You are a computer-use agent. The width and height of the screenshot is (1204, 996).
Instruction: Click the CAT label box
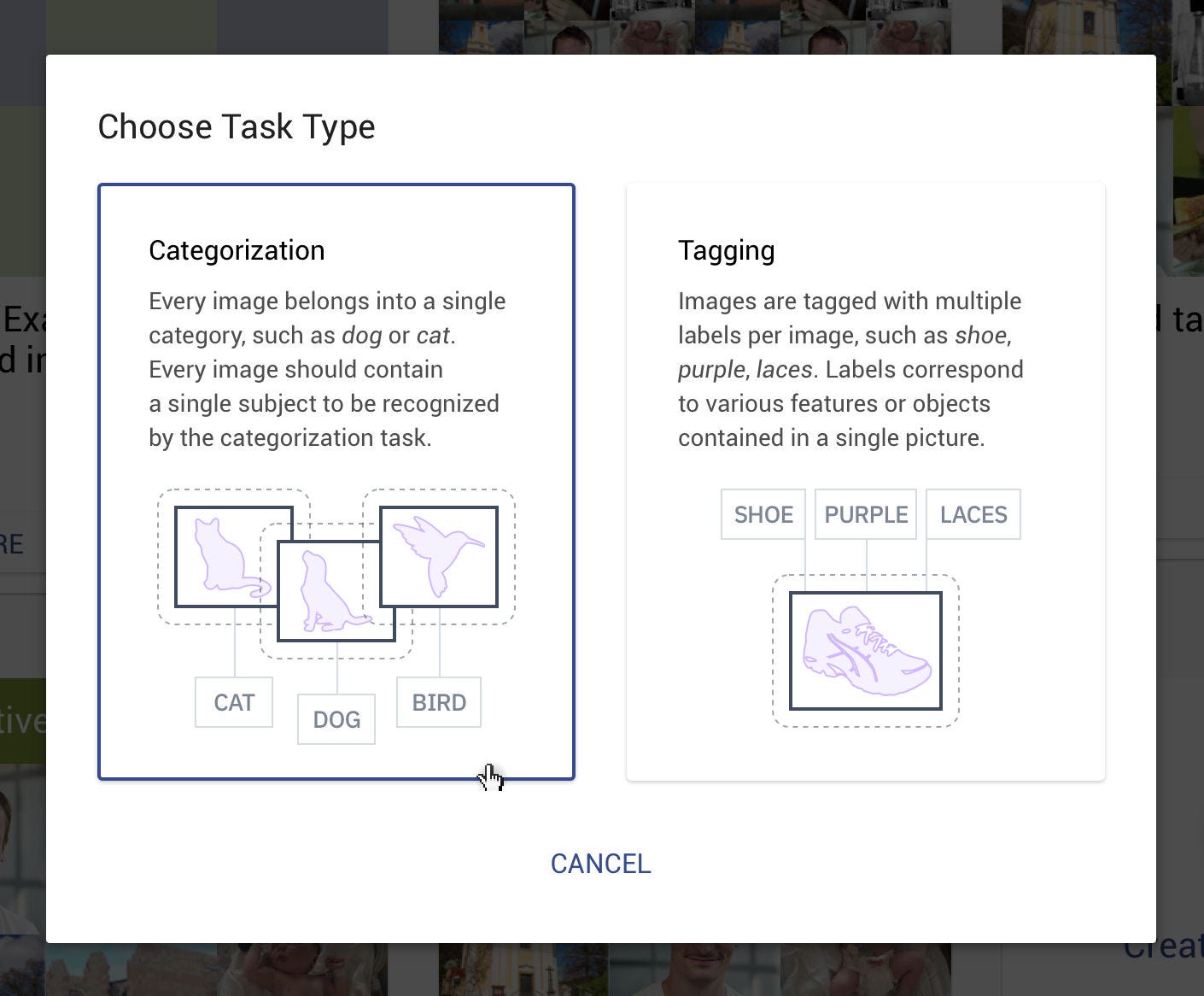tap(234, 702)
